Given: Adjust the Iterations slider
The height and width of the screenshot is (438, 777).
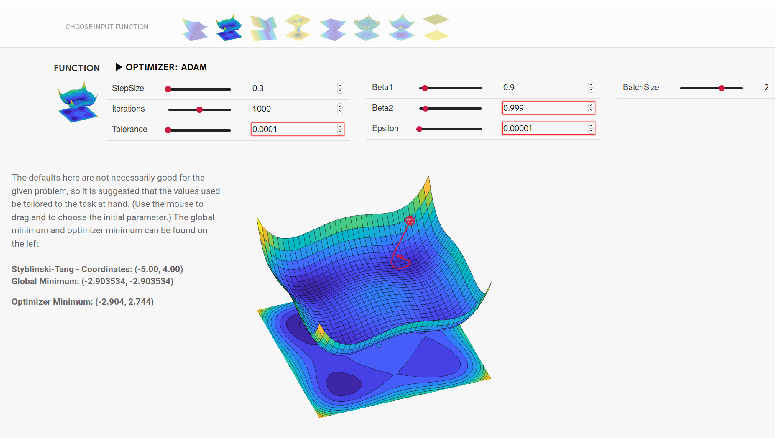Looking at the screenshot, I should (x=199, y=110).
